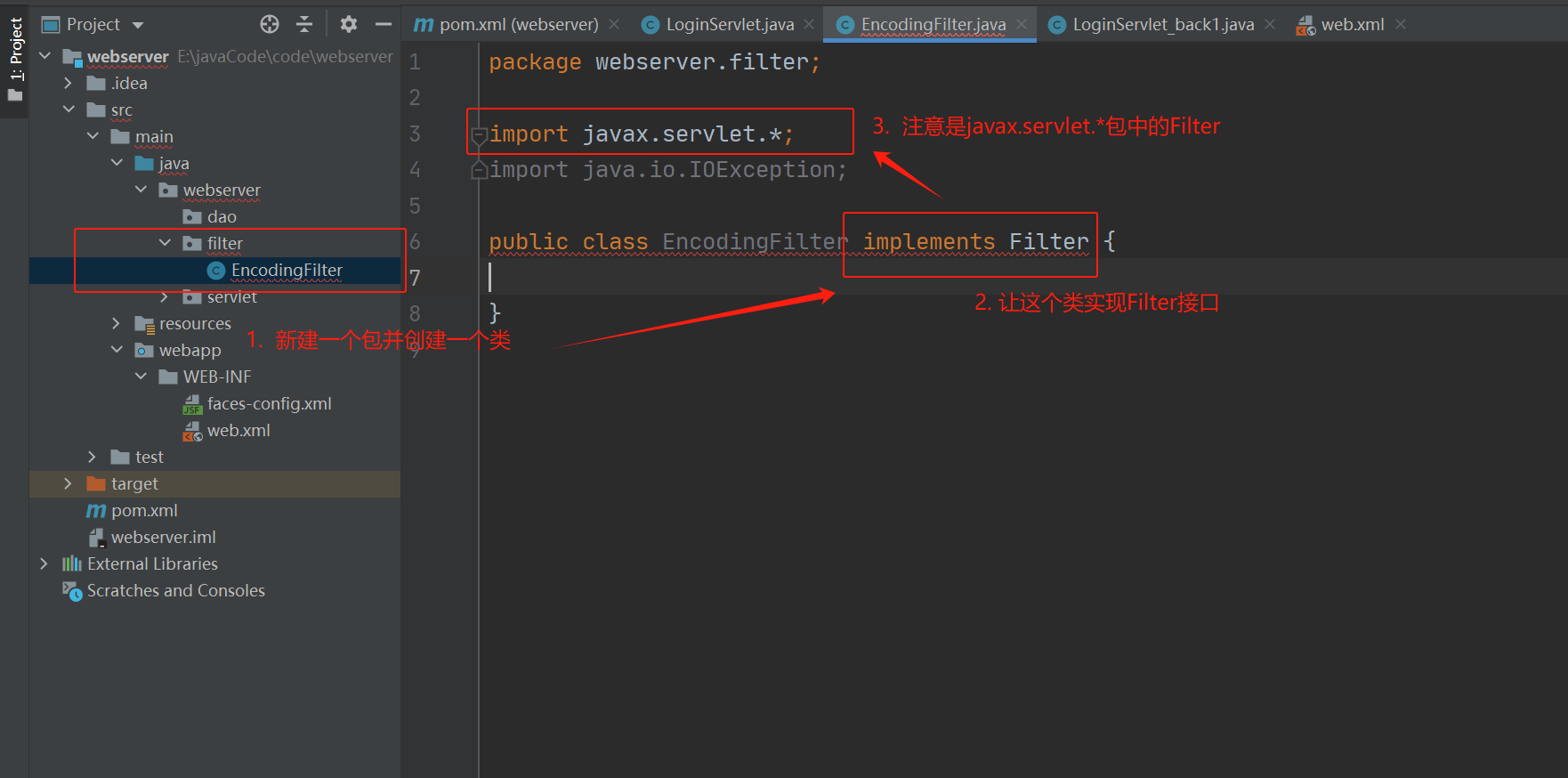Image resolution: width=1568 pixels, height=778 pixels.
Task: Click the import fold end marker on line 4
Action: (x=479, y=170)
